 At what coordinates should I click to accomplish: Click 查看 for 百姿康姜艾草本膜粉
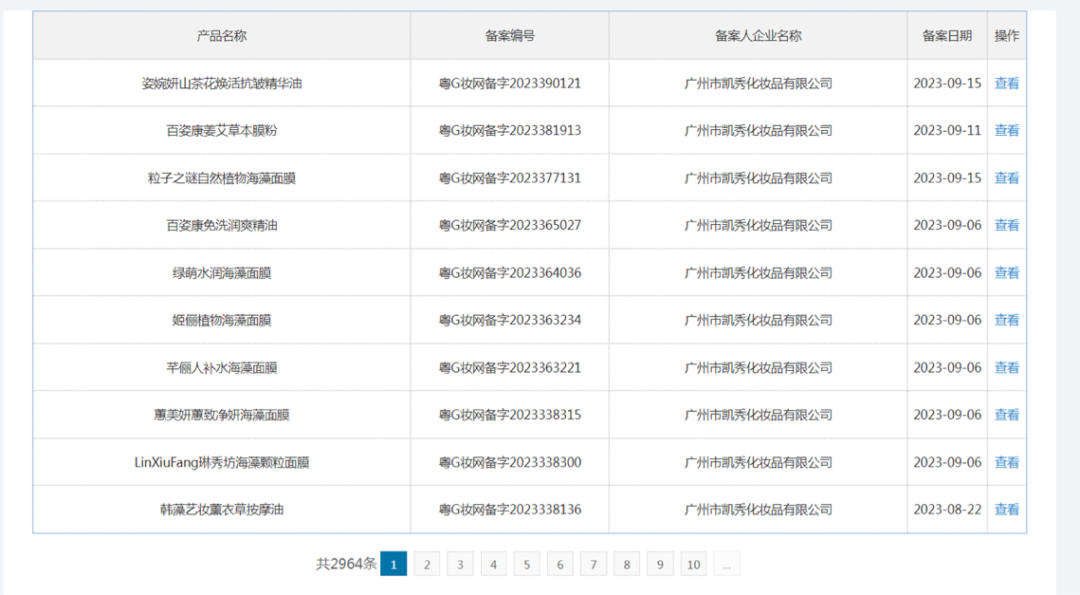pyautogui.click(x=1007, y=130)
